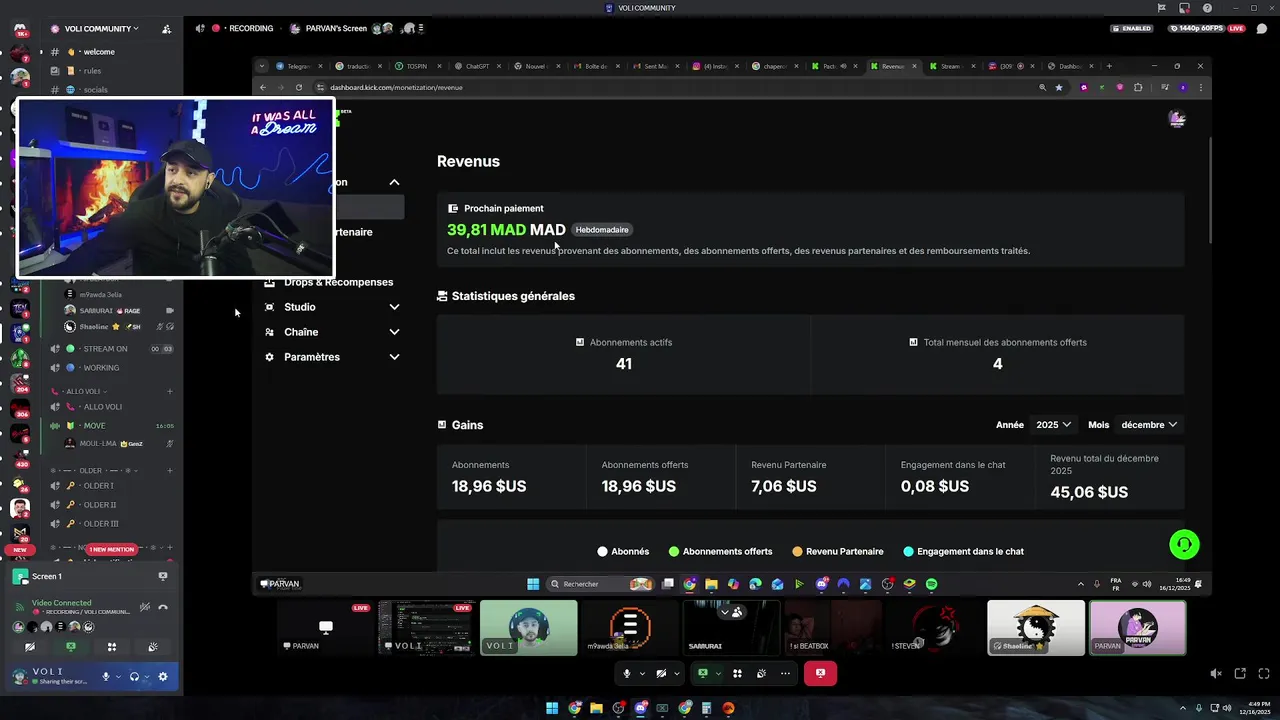This screenshot has width=1280, height=720.
Task: Toggle the Revenu Partenaire chart legend
Action: [838, 551]
